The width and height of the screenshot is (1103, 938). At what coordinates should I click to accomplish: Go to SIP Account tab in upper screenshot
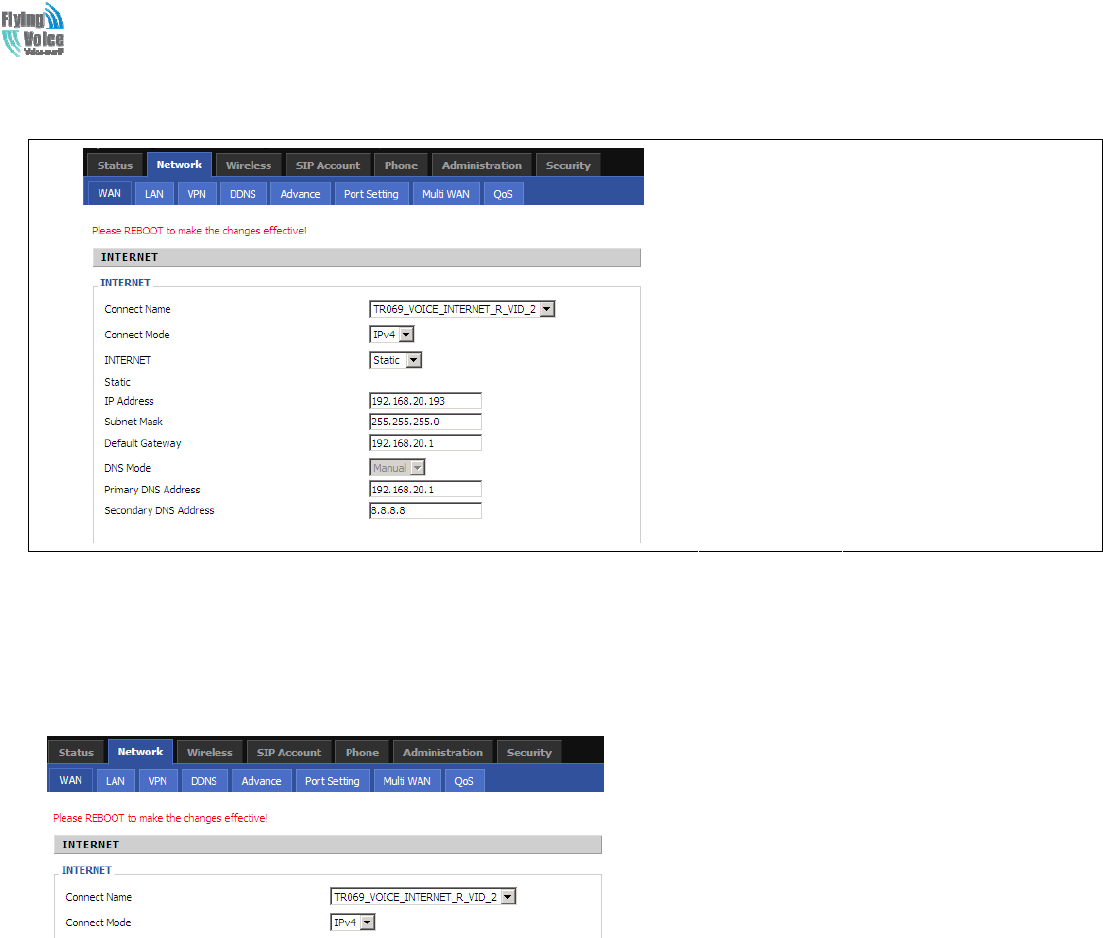pos(328,165)
